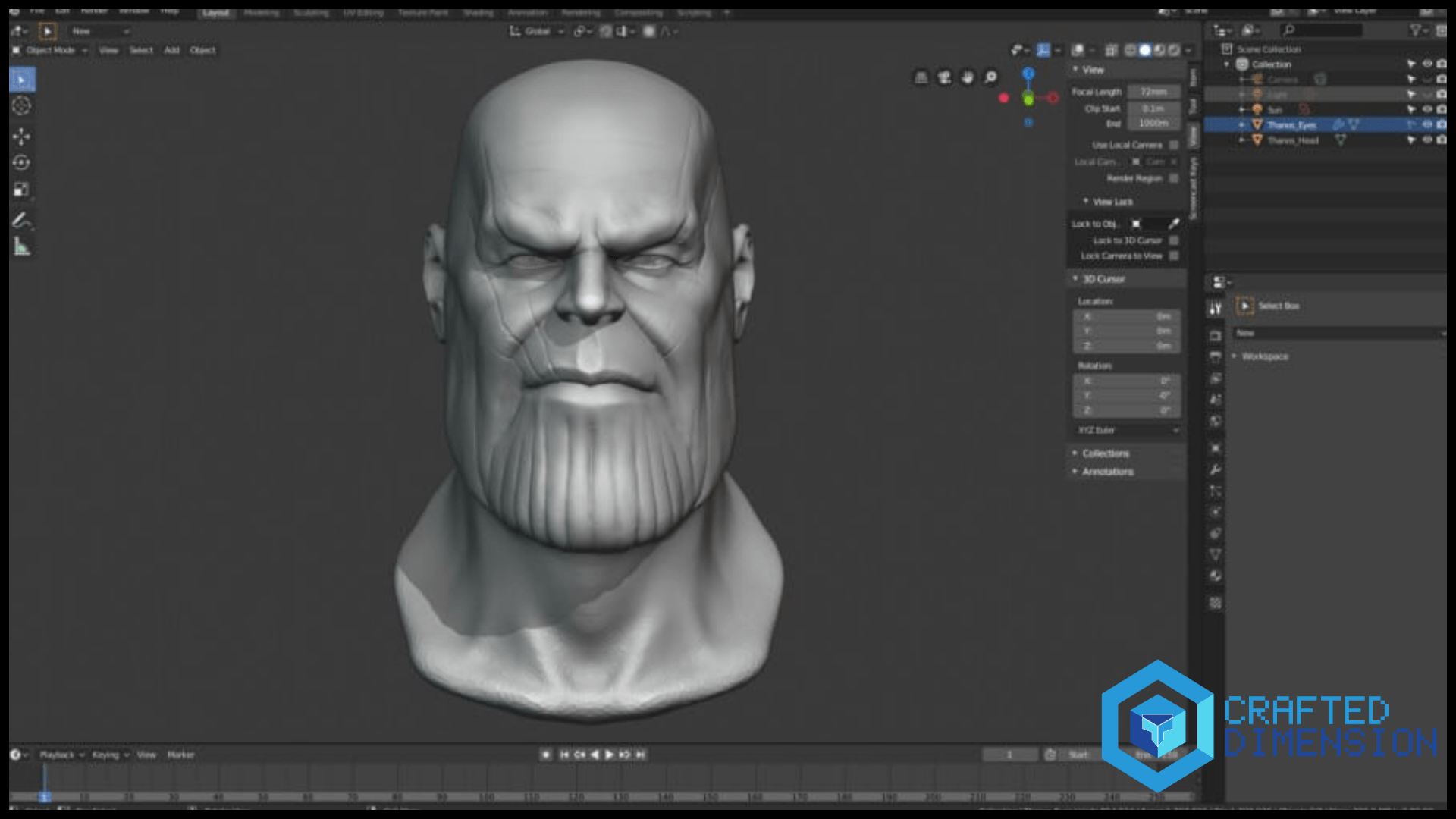Select the Rotate tool
Screen dimensions: 1456x819
(x=22, y=163)
